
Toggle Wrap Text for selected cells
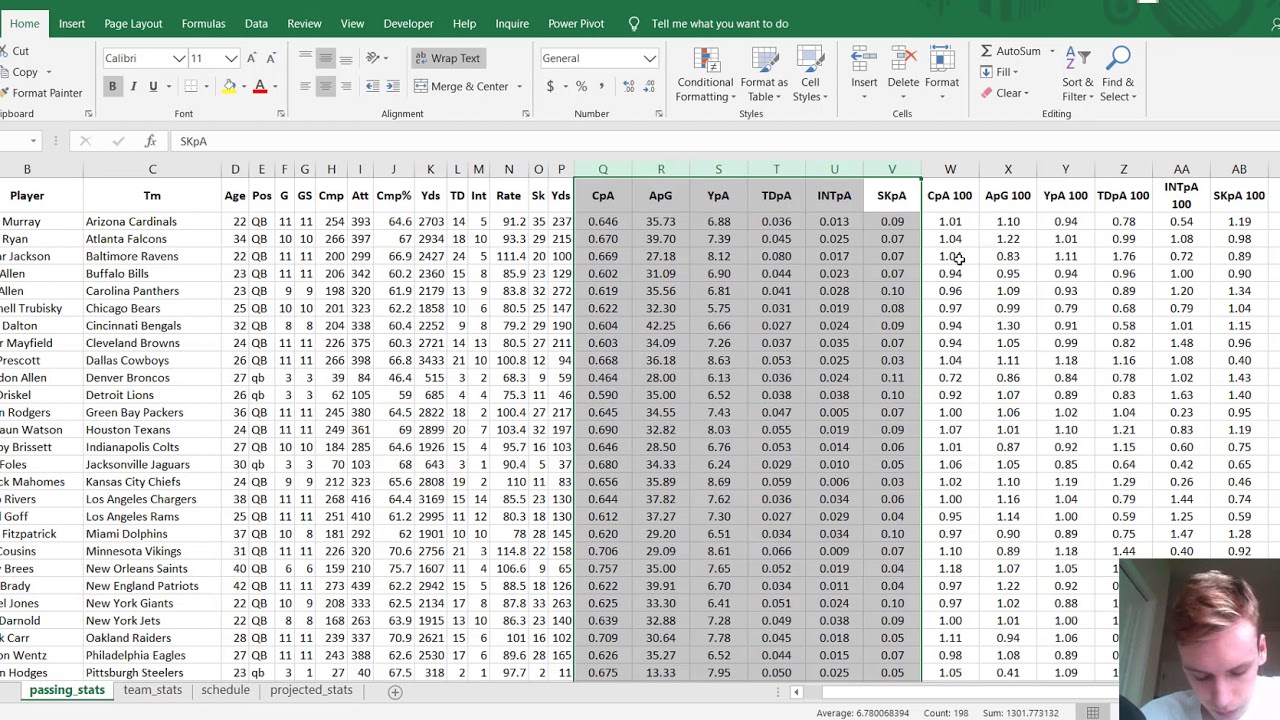447,58
